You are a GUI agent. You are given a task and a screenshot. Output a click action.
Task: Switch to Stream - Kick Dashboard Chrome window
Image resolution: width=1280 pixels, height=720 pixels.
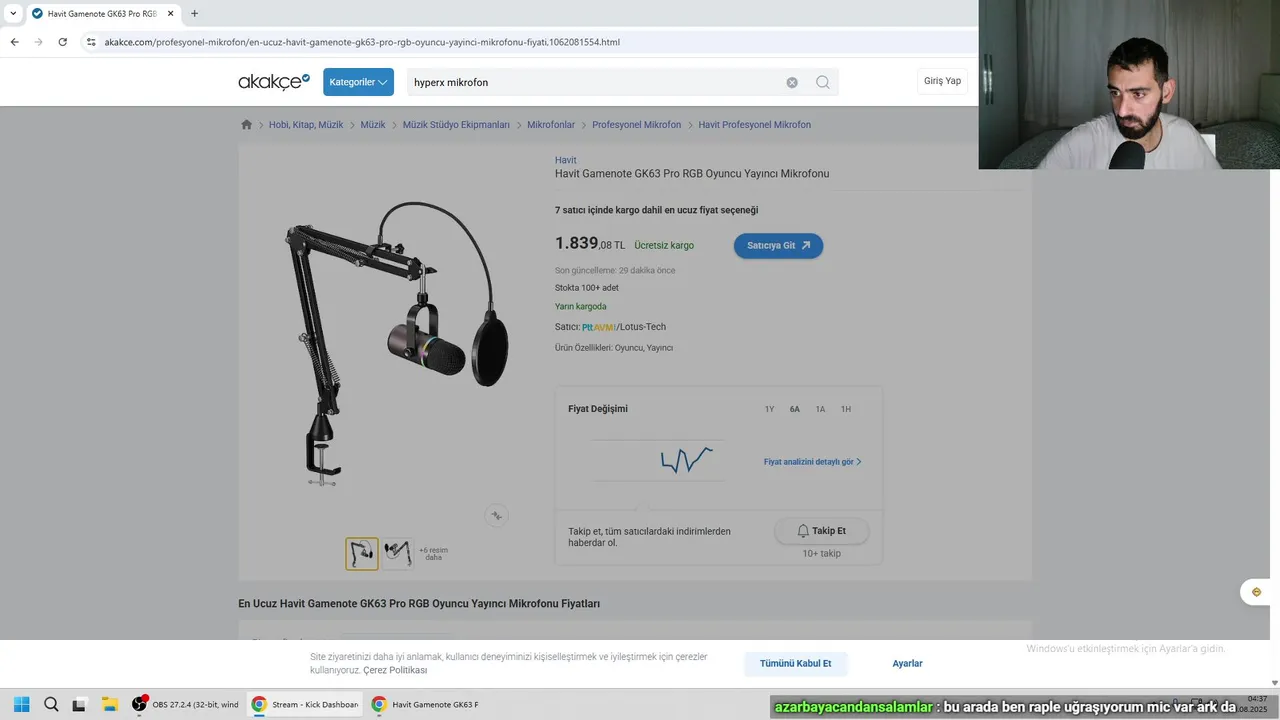(304, 704)
